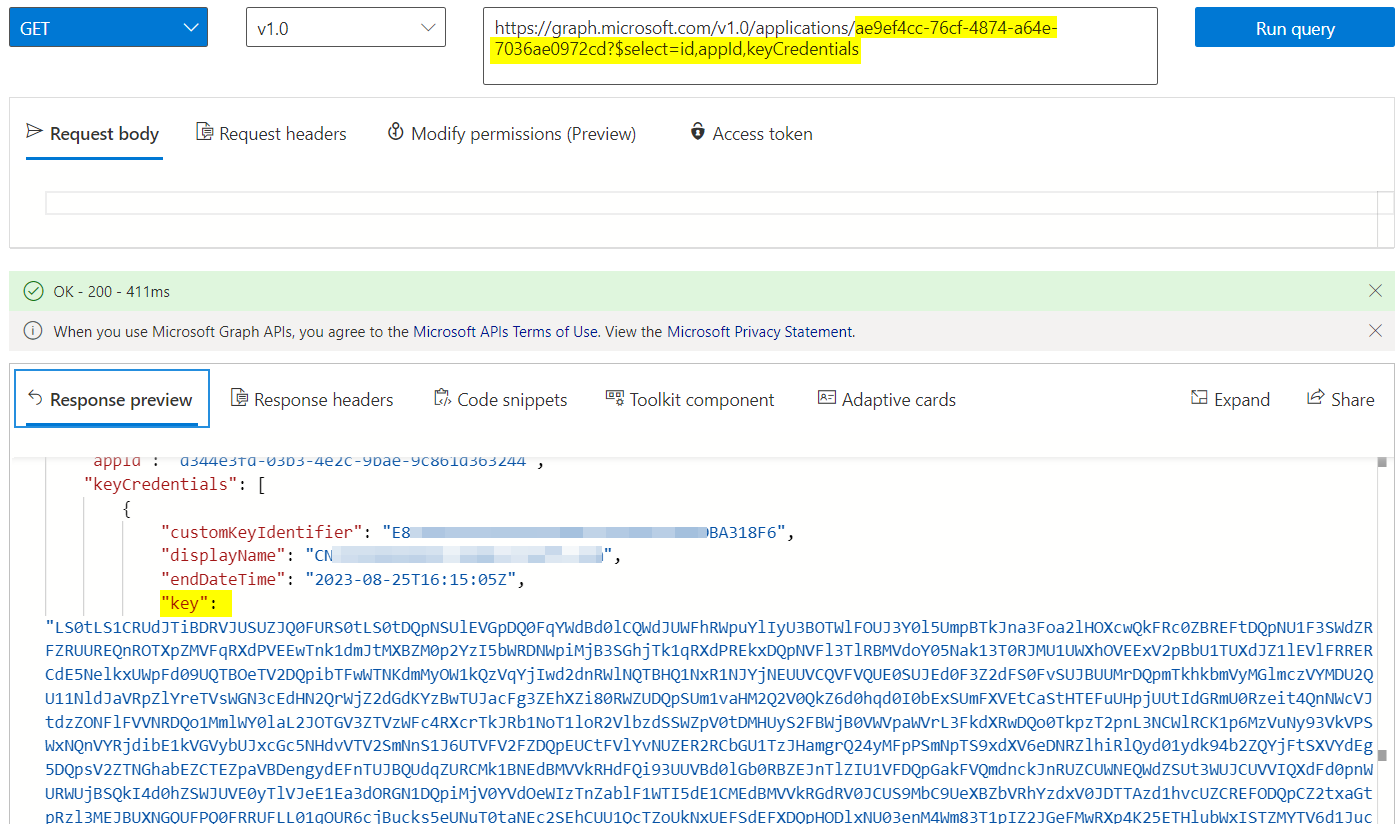Click the Adaptive cards icon

(x=827, y=398)
